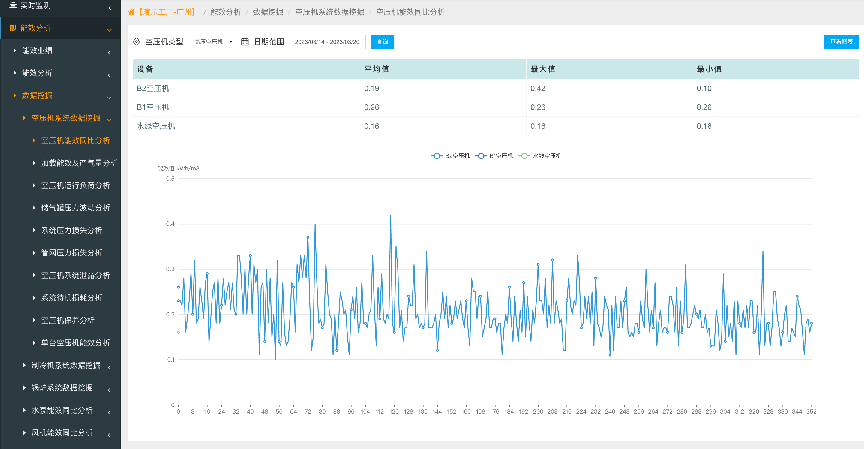This screenshot has width=864, height=449.
Task: Open the 空压机类型 dropdown selector
Action: pyautogui.click(x=213, y=42)
